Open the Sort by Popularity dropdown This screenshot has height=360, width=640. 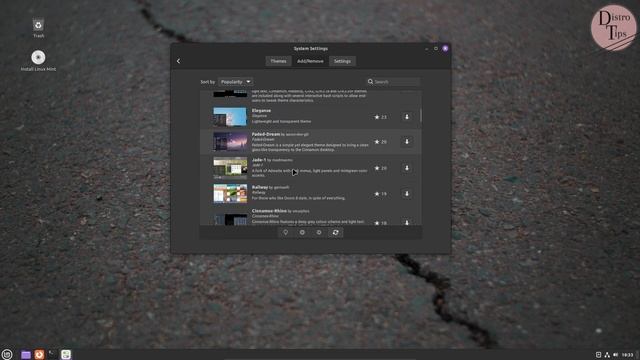click(236, 82)
